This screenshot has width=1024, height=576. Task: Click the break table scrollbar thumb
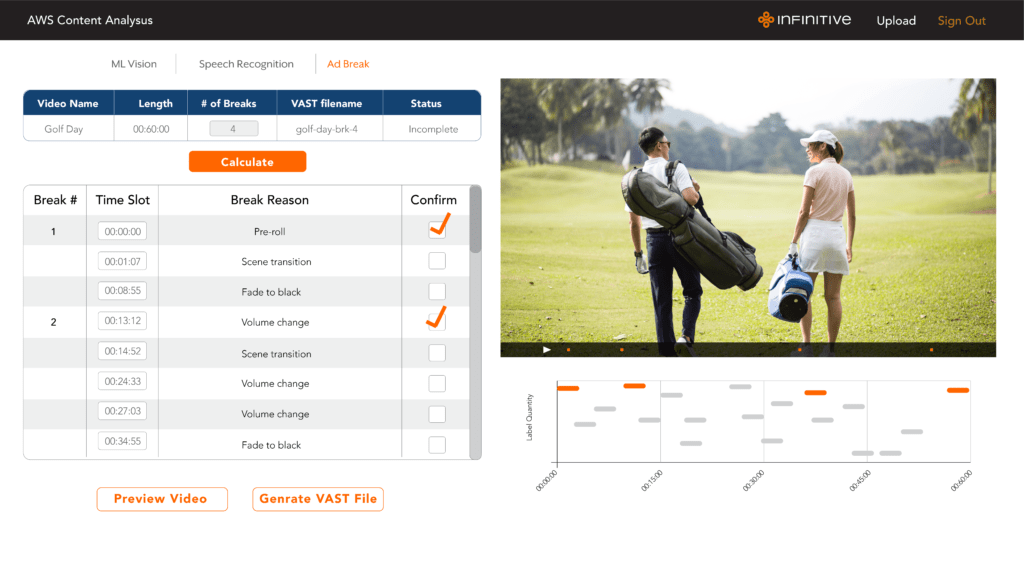coord(475,220)
